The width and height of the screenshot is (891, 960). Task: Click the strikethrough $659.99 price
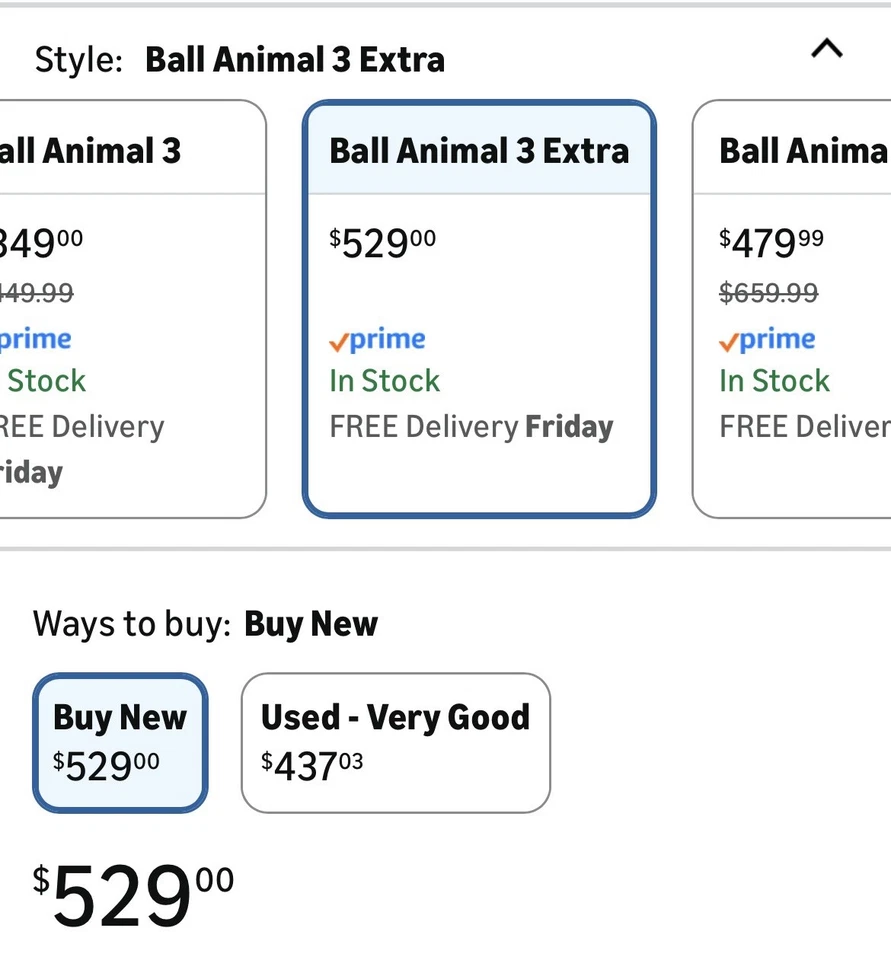click(768, 293)
